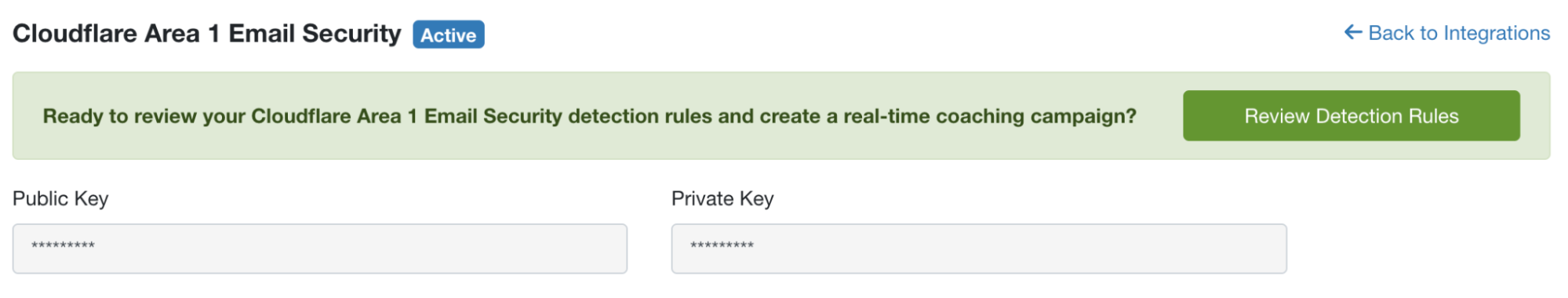Click the empty right side of Public Key box
Screen dimensions: 1568x298
(x=471, y=249)
